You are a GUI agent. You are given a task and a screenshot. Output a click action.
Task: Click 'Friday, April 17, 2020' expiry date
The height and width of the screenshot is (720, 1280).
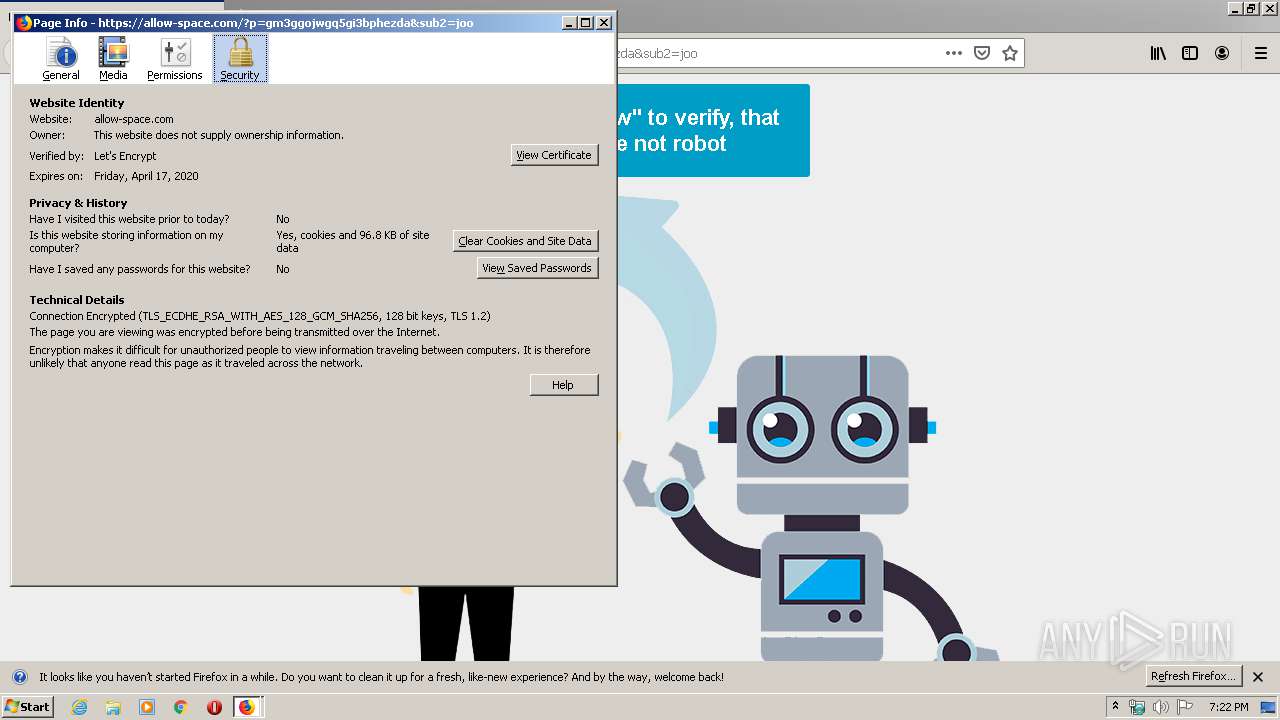(x=146, y=176)
